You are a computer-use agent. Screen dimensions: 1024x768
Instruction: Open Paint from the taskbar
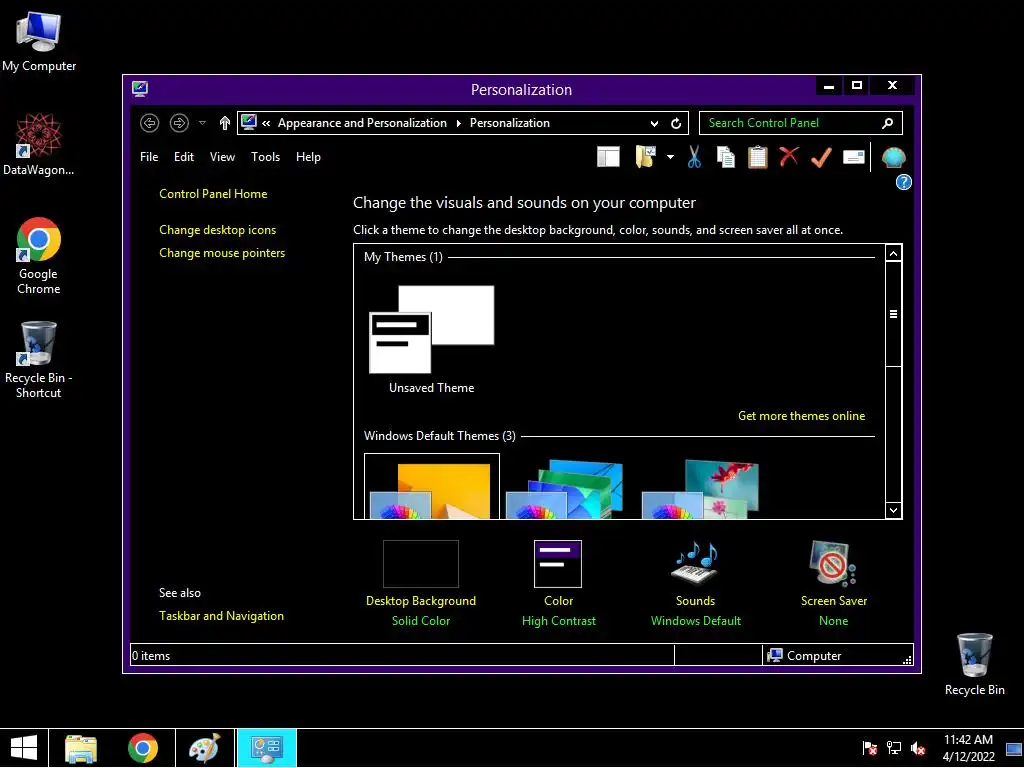[204, 748]
